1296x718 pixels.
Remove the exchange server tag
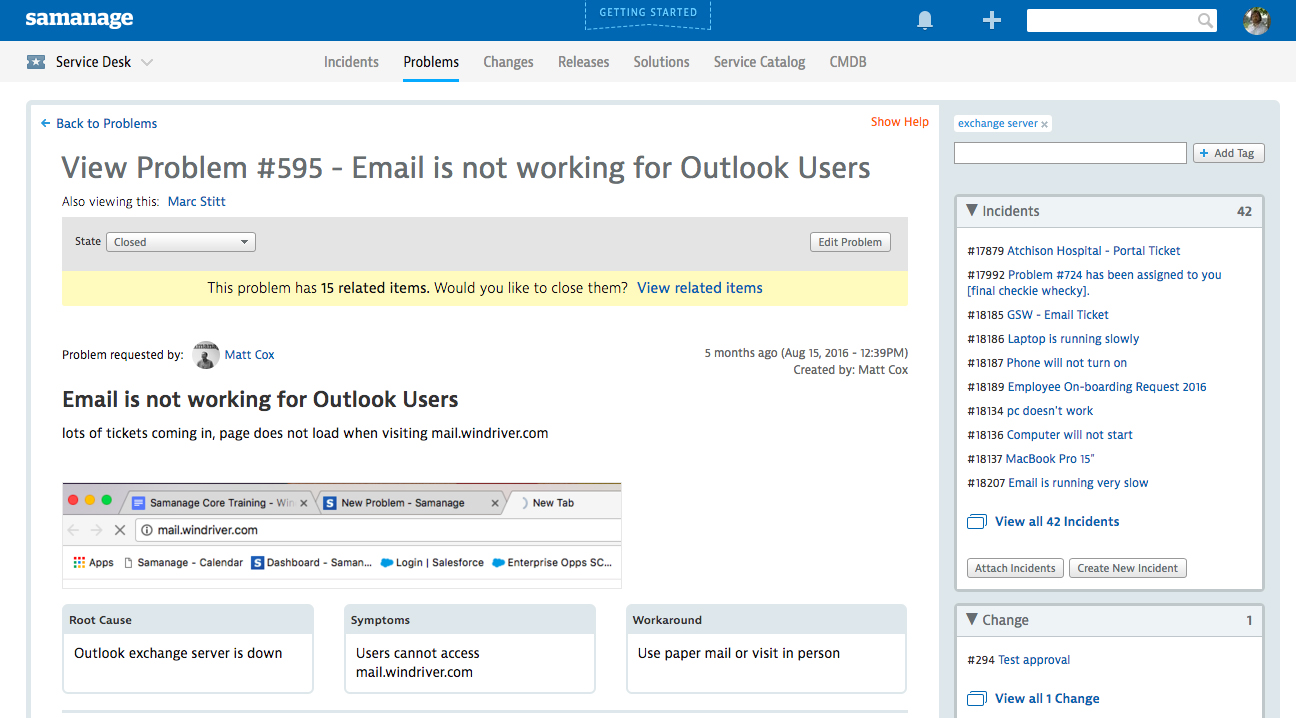coord(1044,124)
